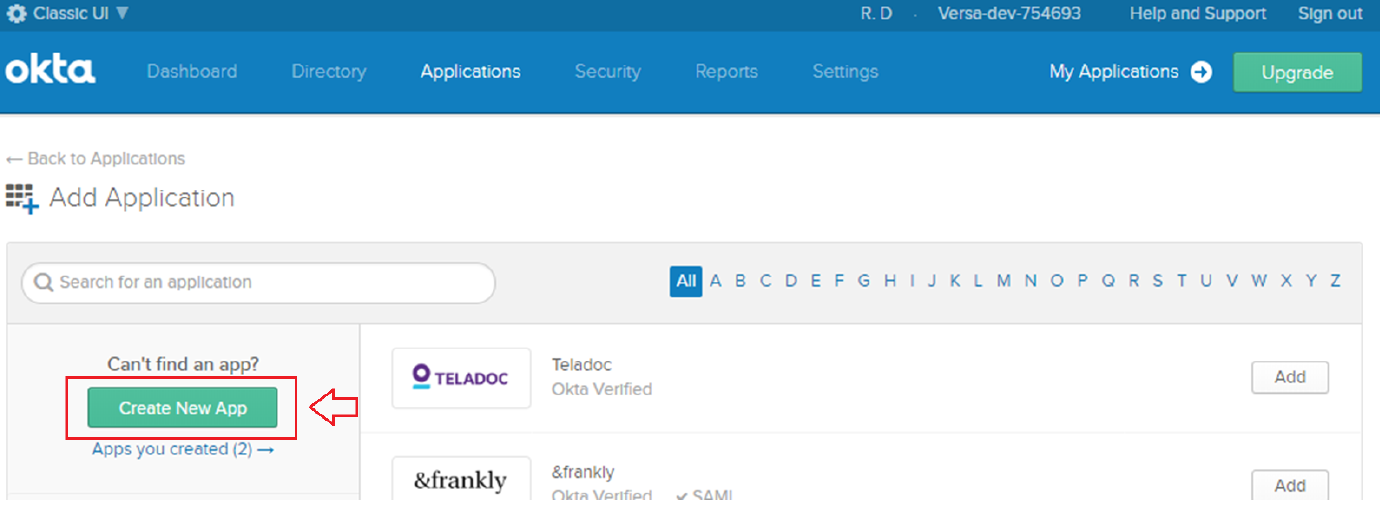
Task: Add the Teladoc application
Action: (1289, 377)
